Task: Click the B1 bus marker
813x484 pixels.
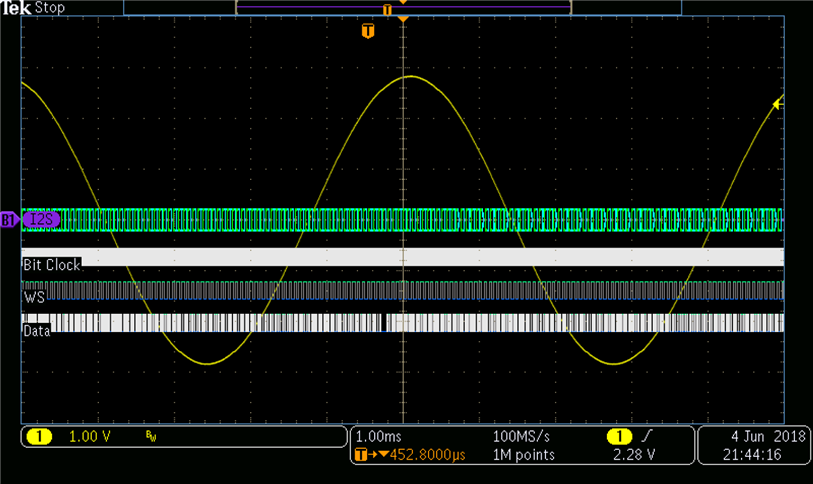Action: coord(8,219)
